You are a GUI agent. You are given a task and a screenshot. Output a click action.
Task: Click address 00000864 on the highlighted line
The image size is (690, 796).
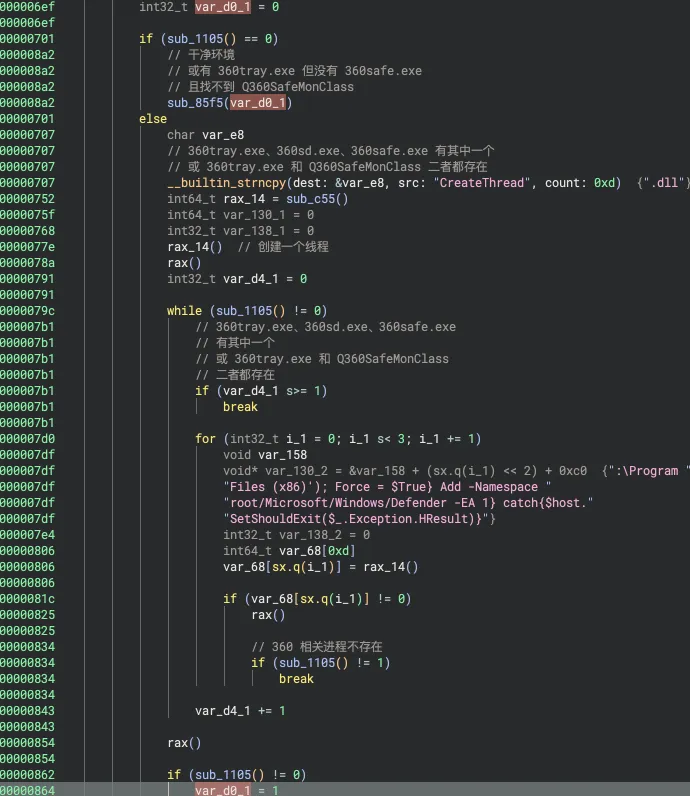[x=27, y=790]
